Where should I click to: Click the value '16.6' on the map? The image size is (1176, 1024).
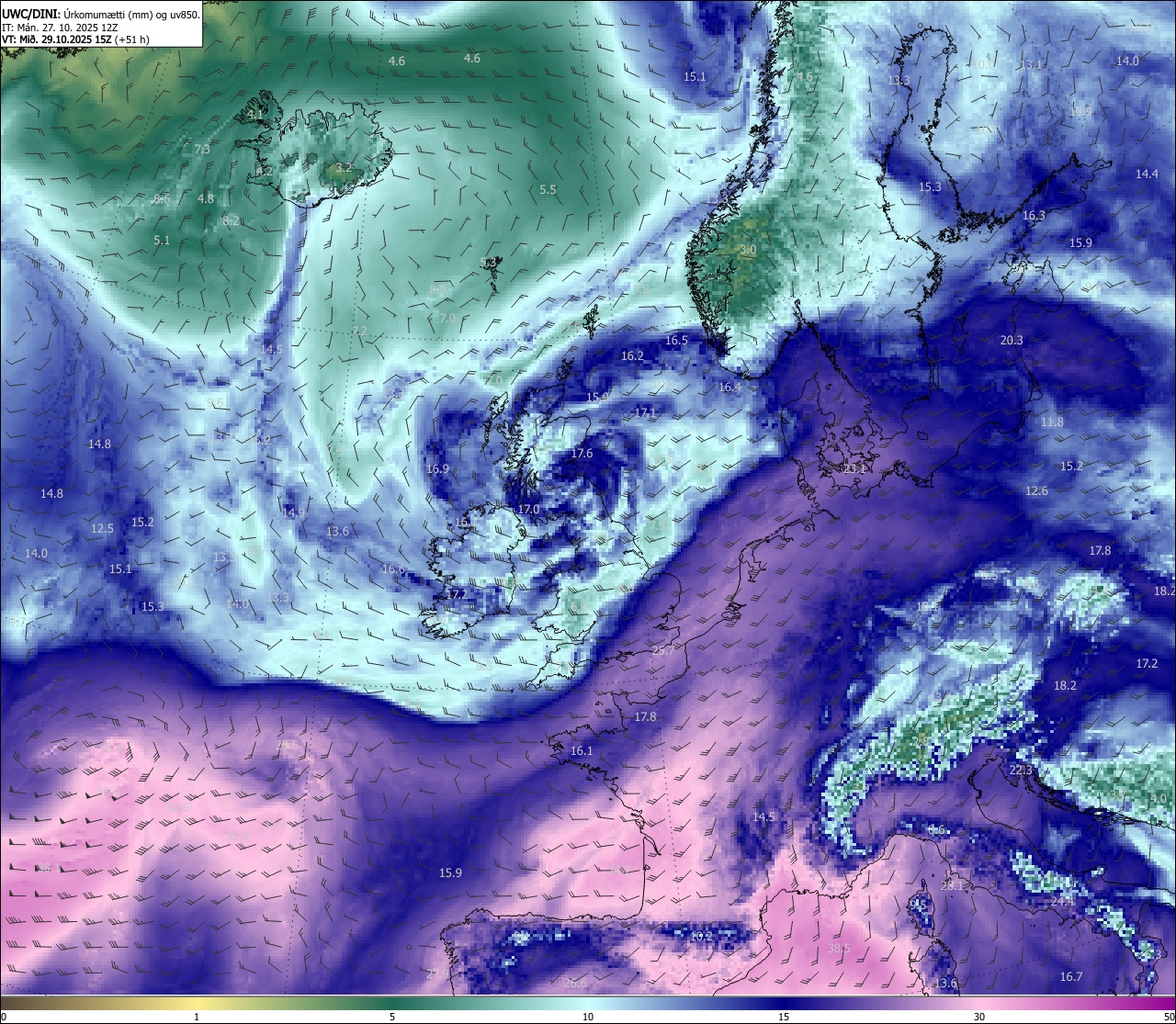click(393, 569)
